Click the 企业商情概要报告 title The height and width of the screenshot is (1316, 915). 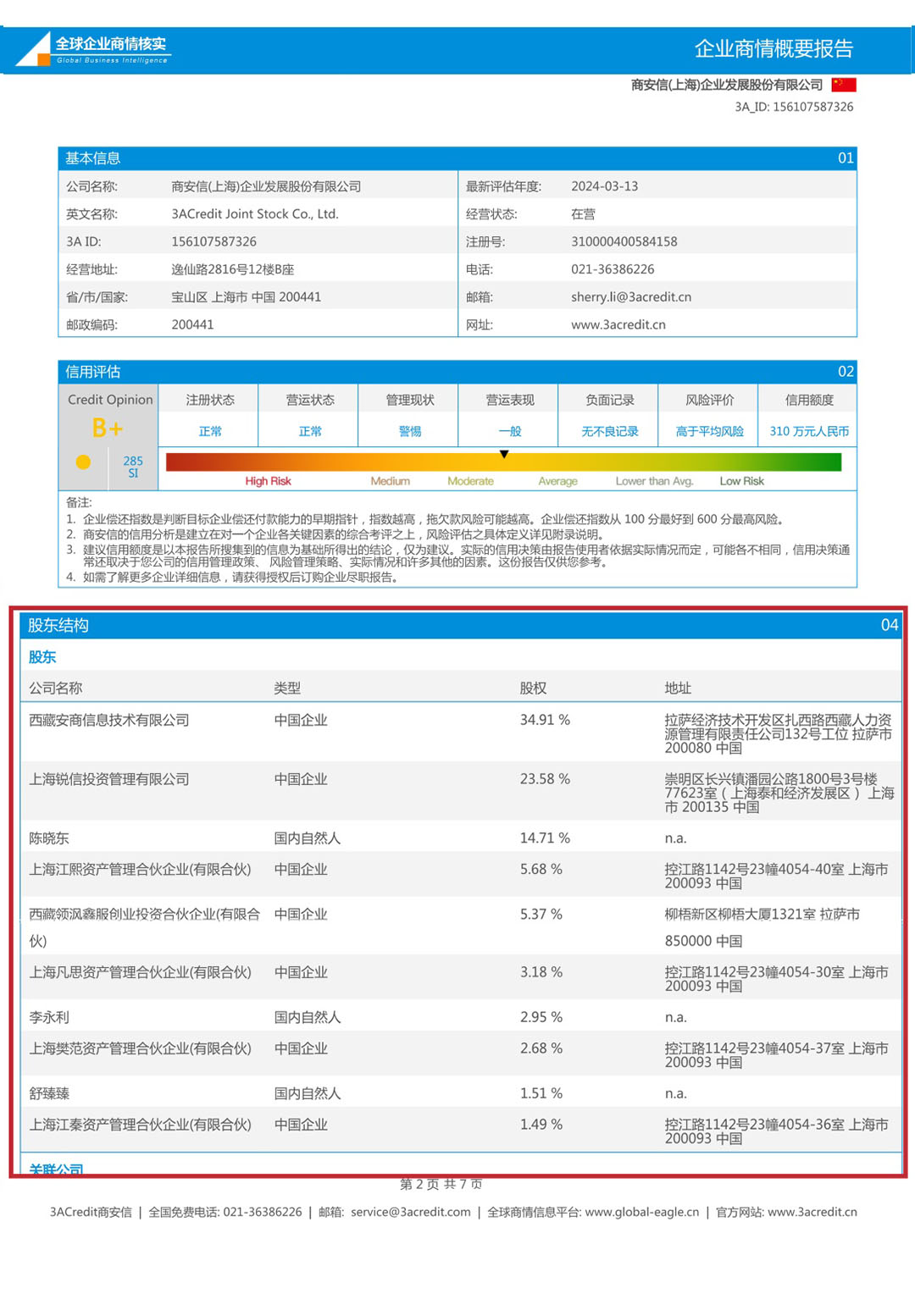tap(774, 49)
